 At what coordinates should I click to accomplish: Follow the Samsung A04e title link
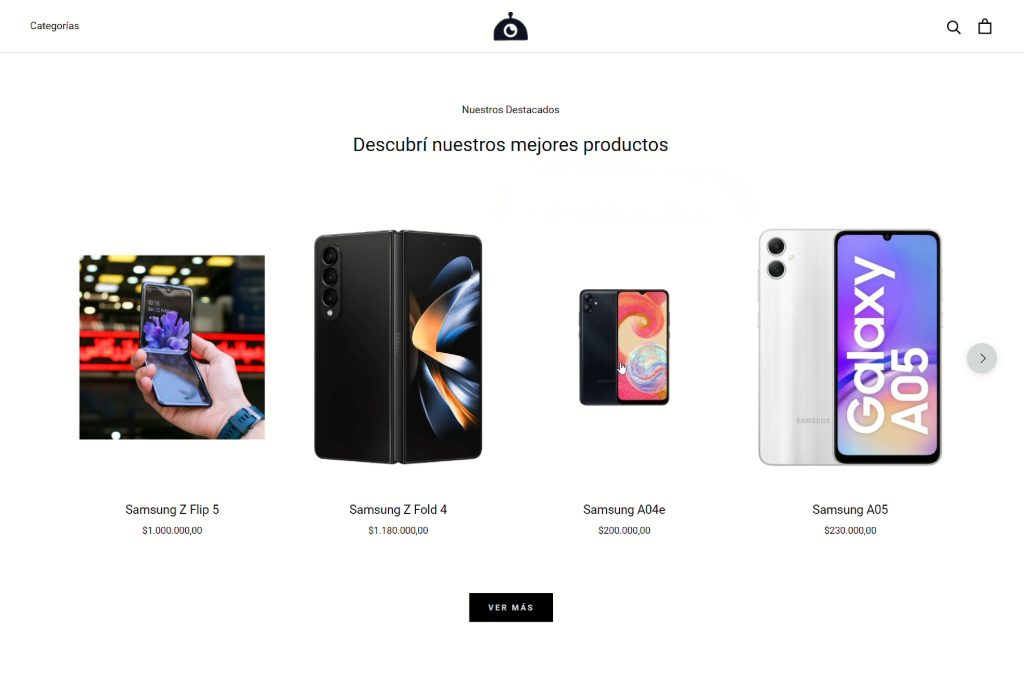(624, 509)
